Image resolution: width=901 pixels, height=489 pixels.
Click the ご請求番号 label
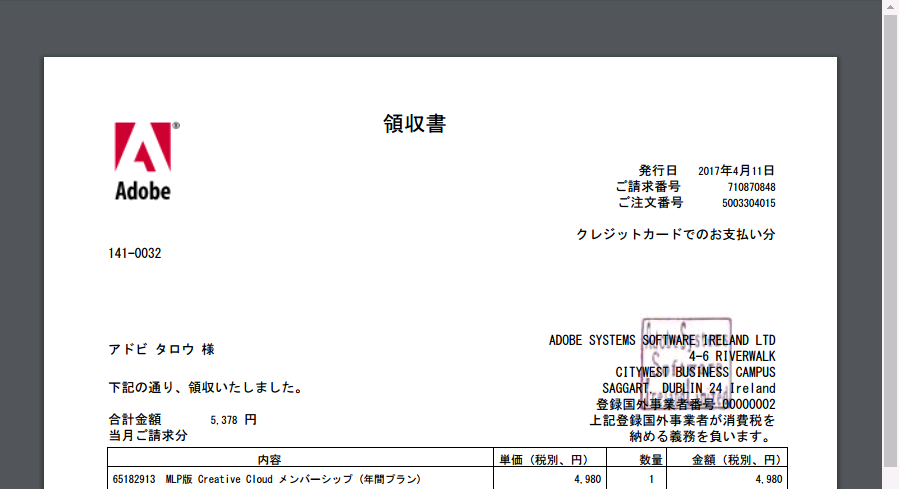[648, 187]
